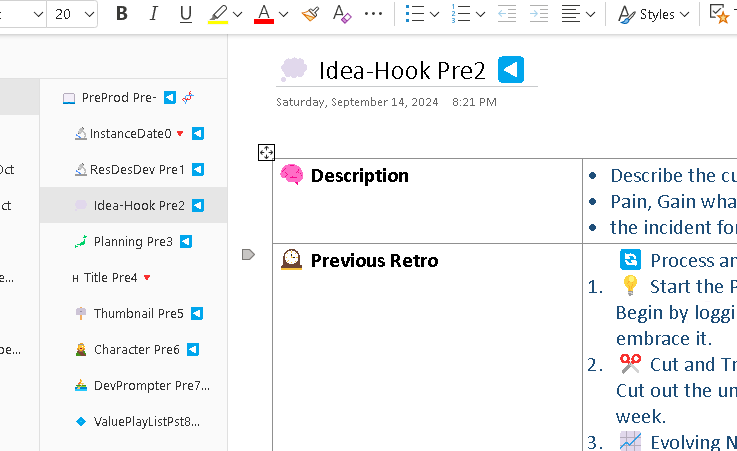
Task: Open the Planning Pre3 page
Action: click(133, 241)
